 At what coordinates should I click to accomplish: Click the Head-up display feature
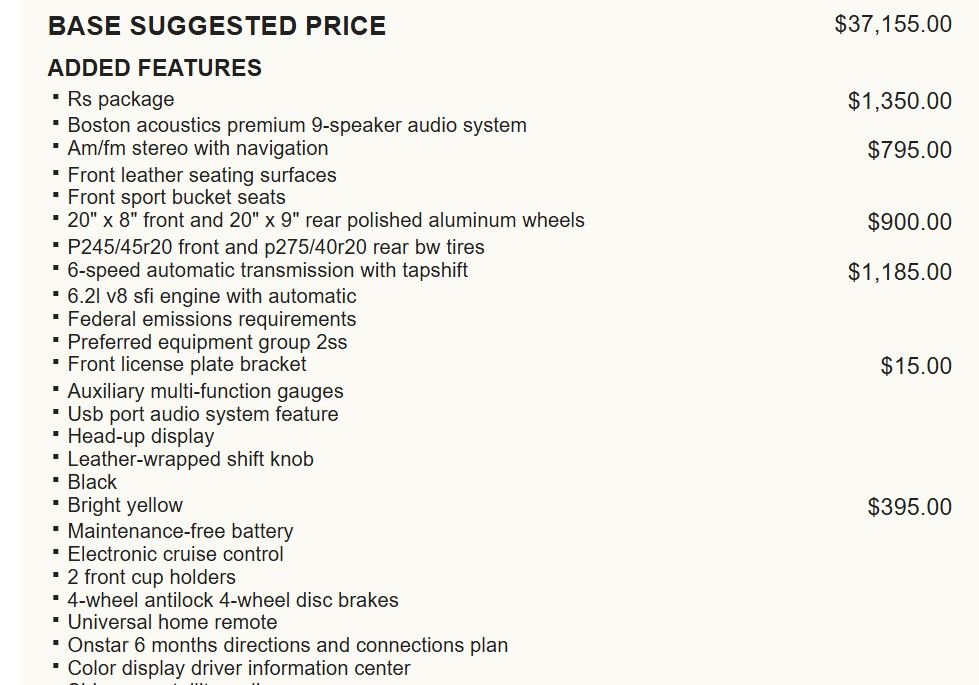point(140,436)
